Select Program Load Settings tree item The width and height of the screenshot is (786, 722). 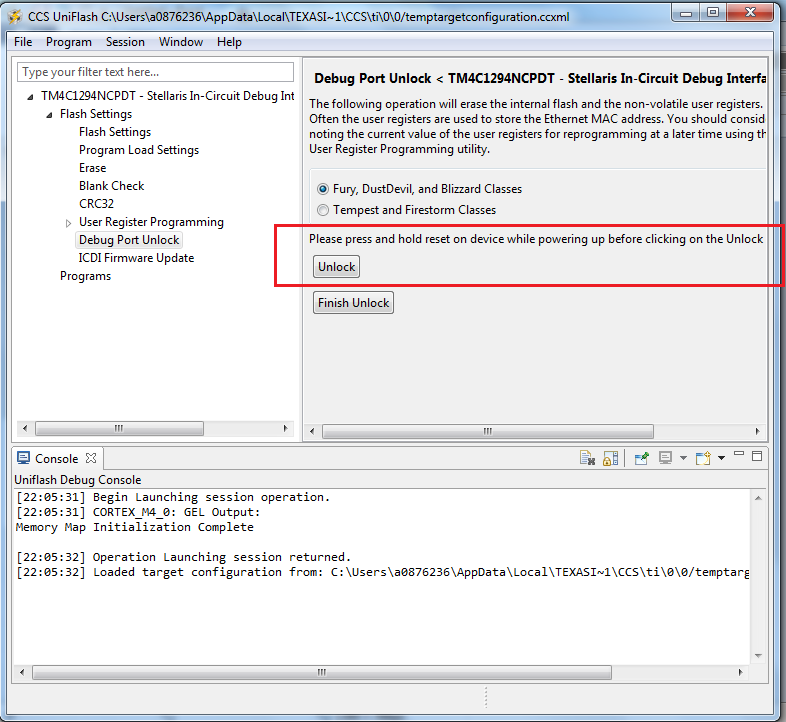[x=139, y=150]
